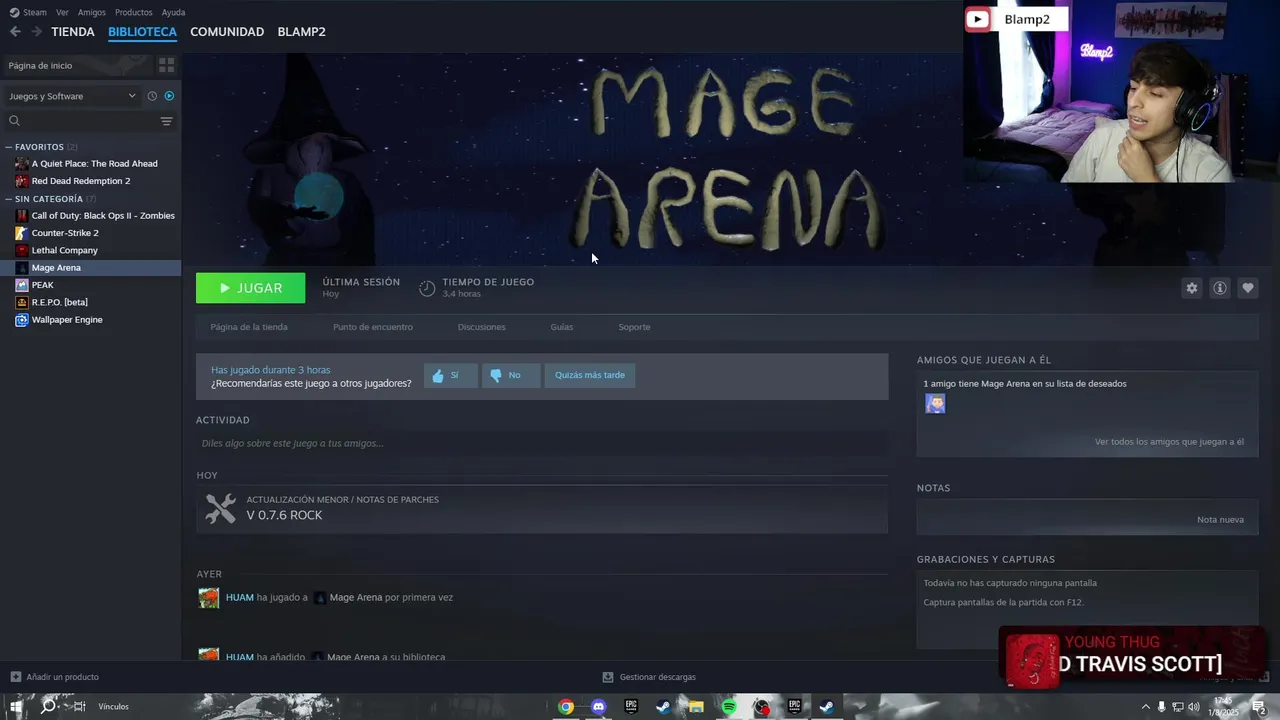Select A Quiet Place: The Road Ahead

pos(94,164)
